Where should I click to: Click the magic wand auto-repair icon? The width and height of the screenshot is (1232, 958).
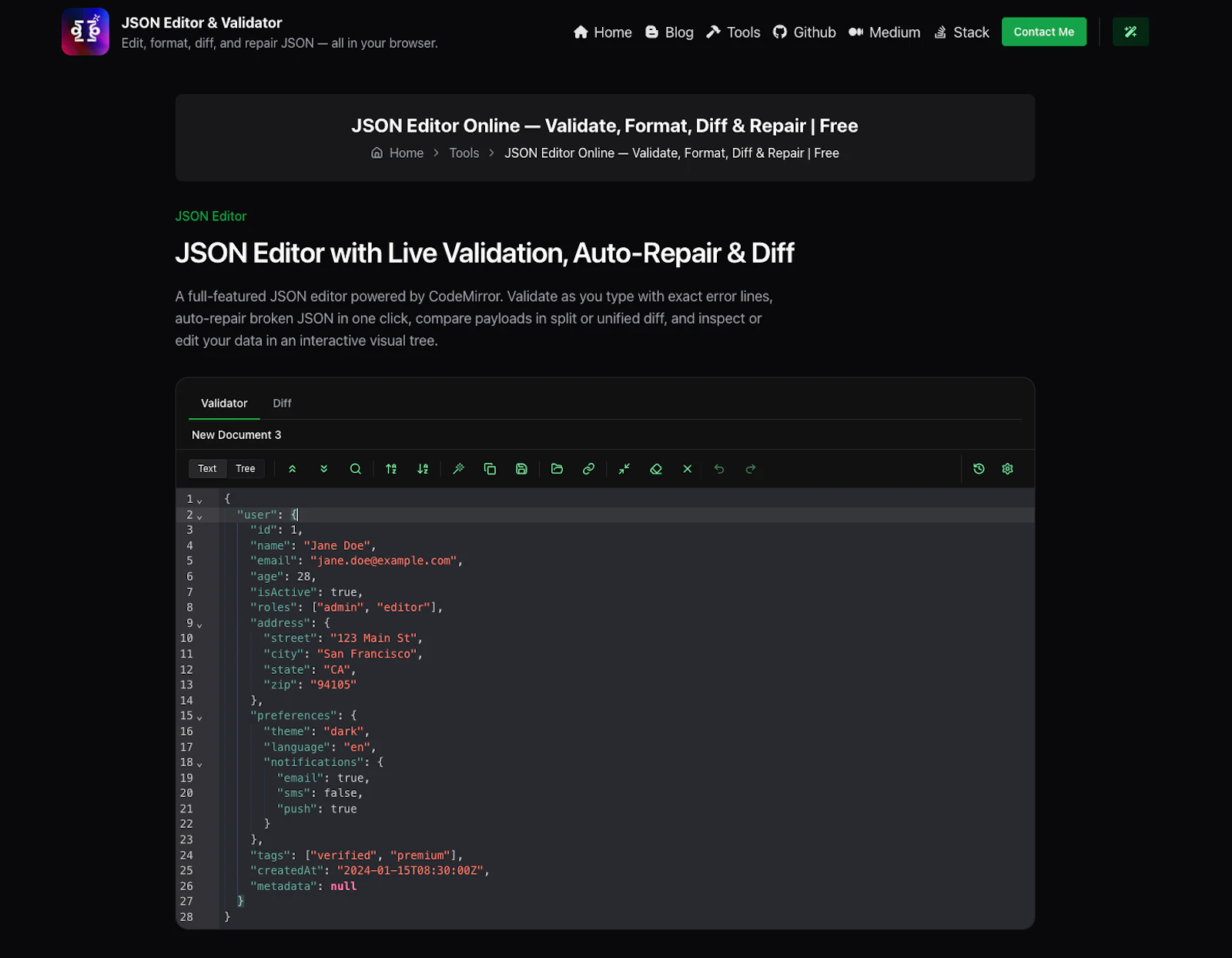coord(458,469)
